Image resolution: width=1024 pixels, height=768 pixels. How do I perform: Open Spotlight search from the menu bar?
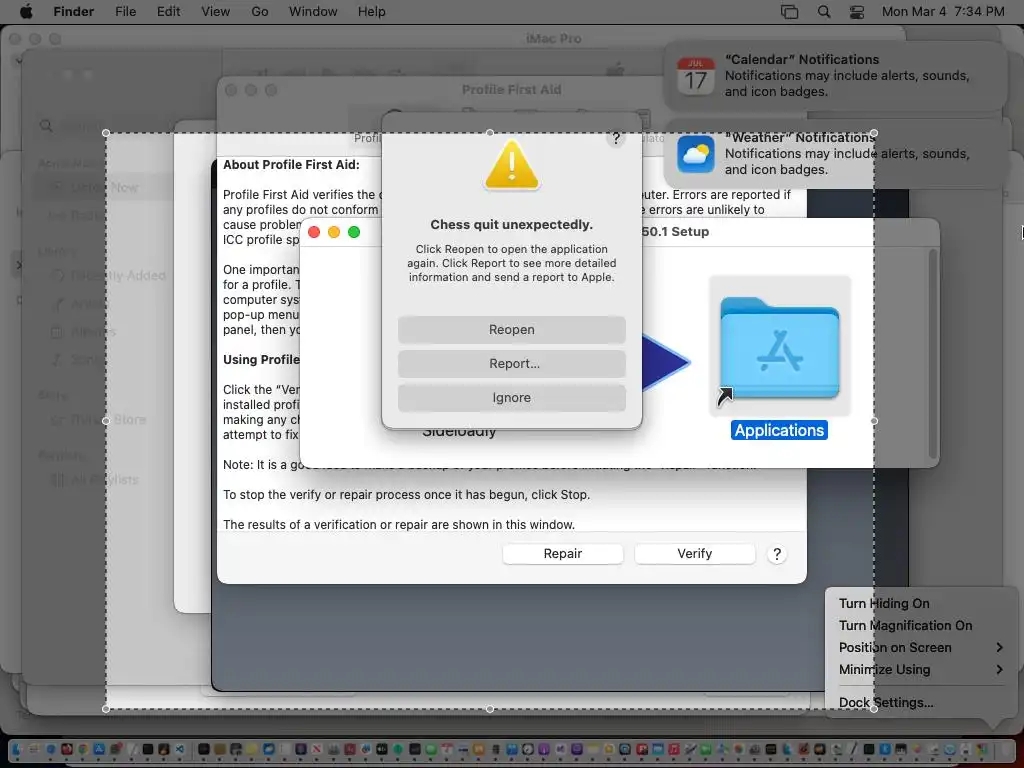point(824,12)
